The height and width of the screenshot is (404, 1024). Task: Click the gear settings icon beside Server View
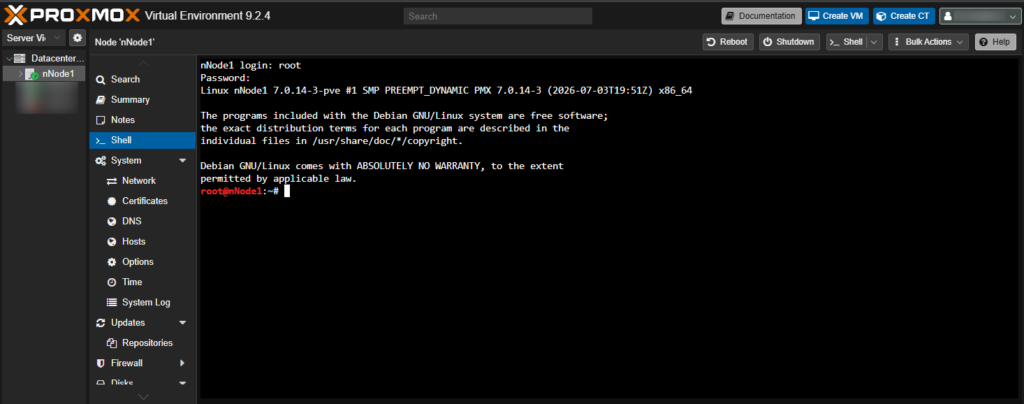(78, 38)
